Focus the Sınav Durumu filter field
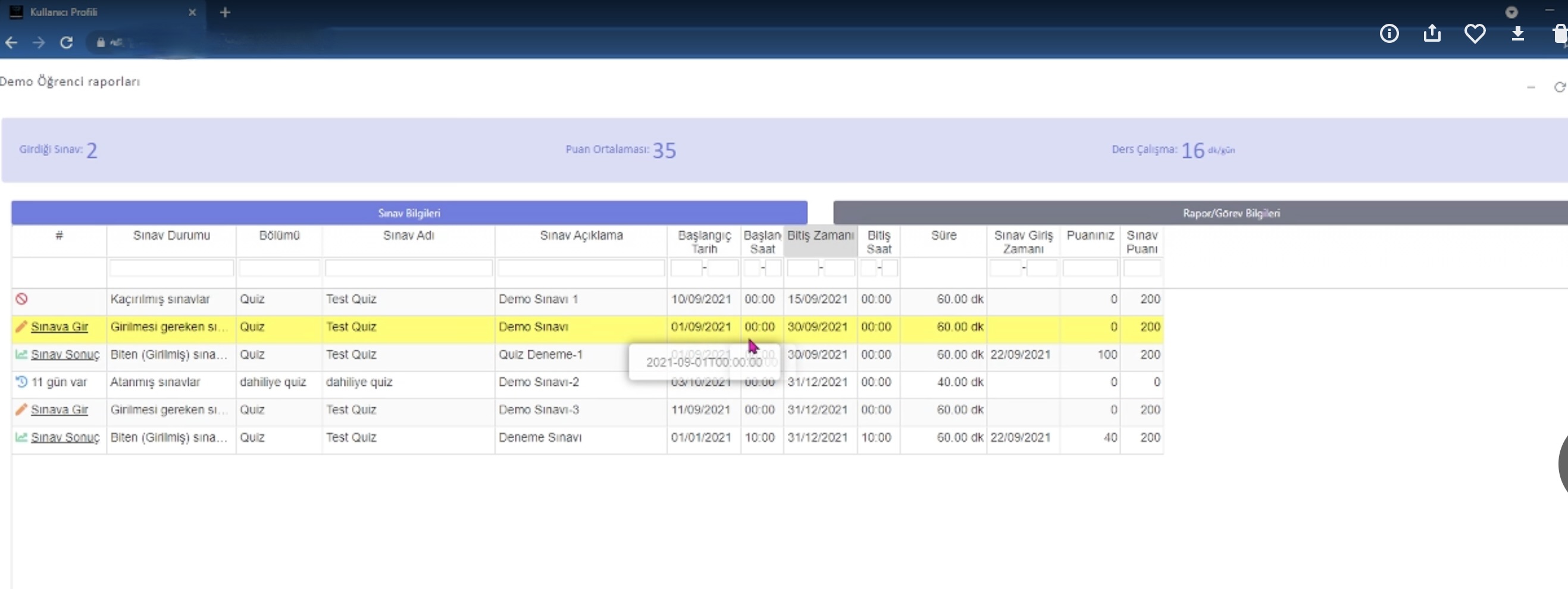 pyautogui.click(x=171, y=268)
